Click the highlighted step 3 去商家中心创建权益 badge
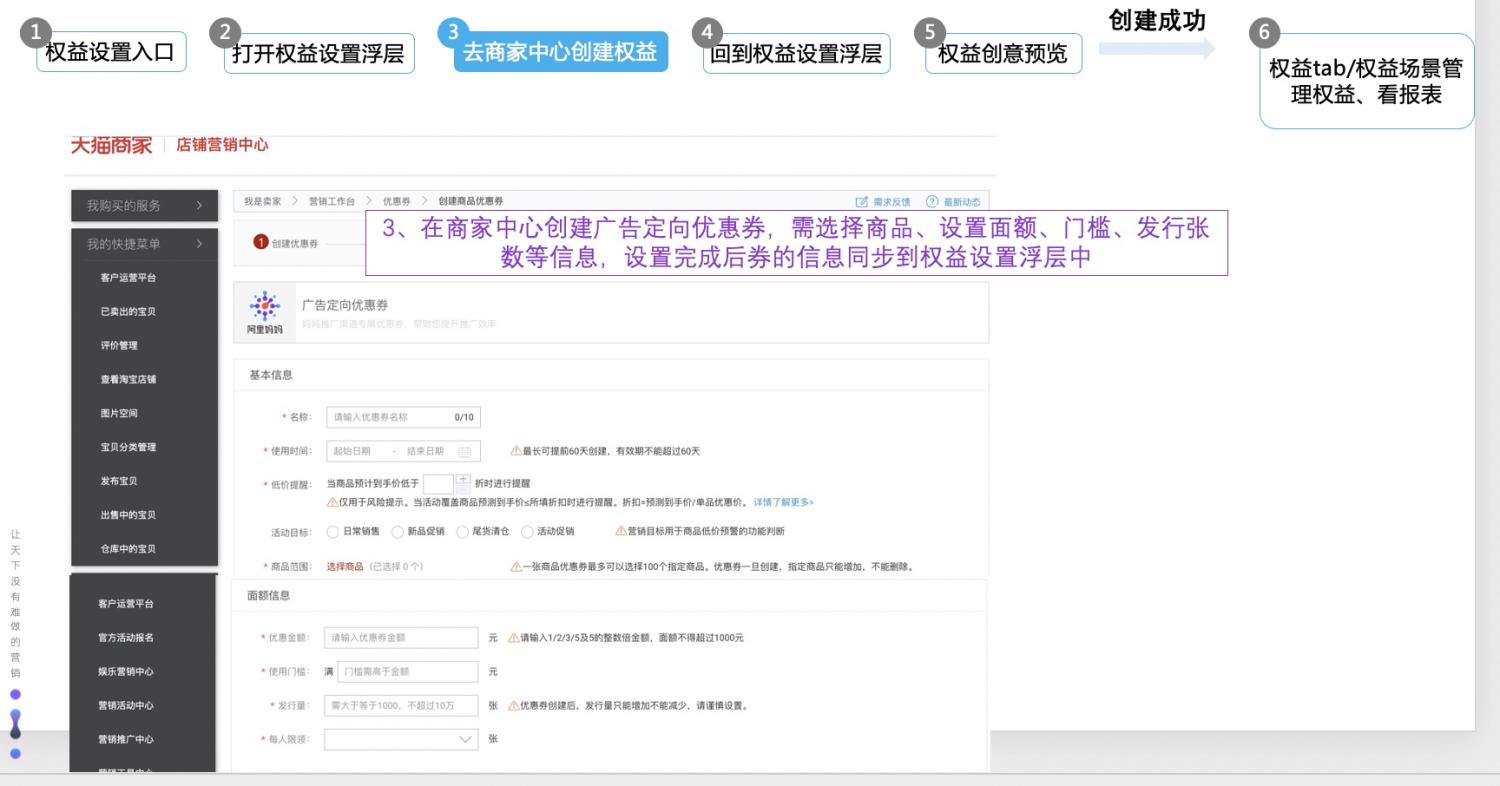Screen dimensions: 1500x786 click(560, 52)
